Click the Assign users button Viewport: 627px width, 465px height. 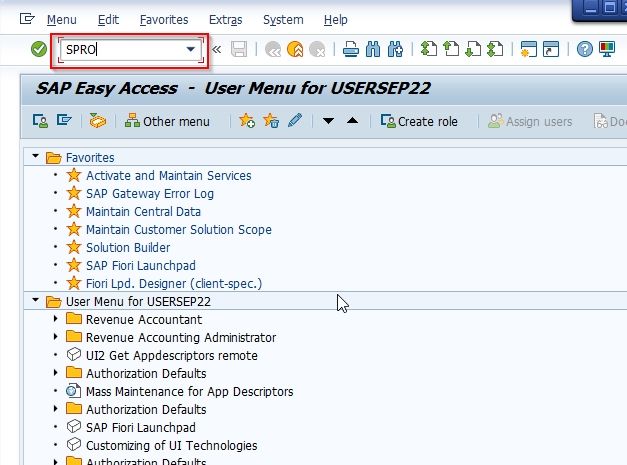coord(530,121)
